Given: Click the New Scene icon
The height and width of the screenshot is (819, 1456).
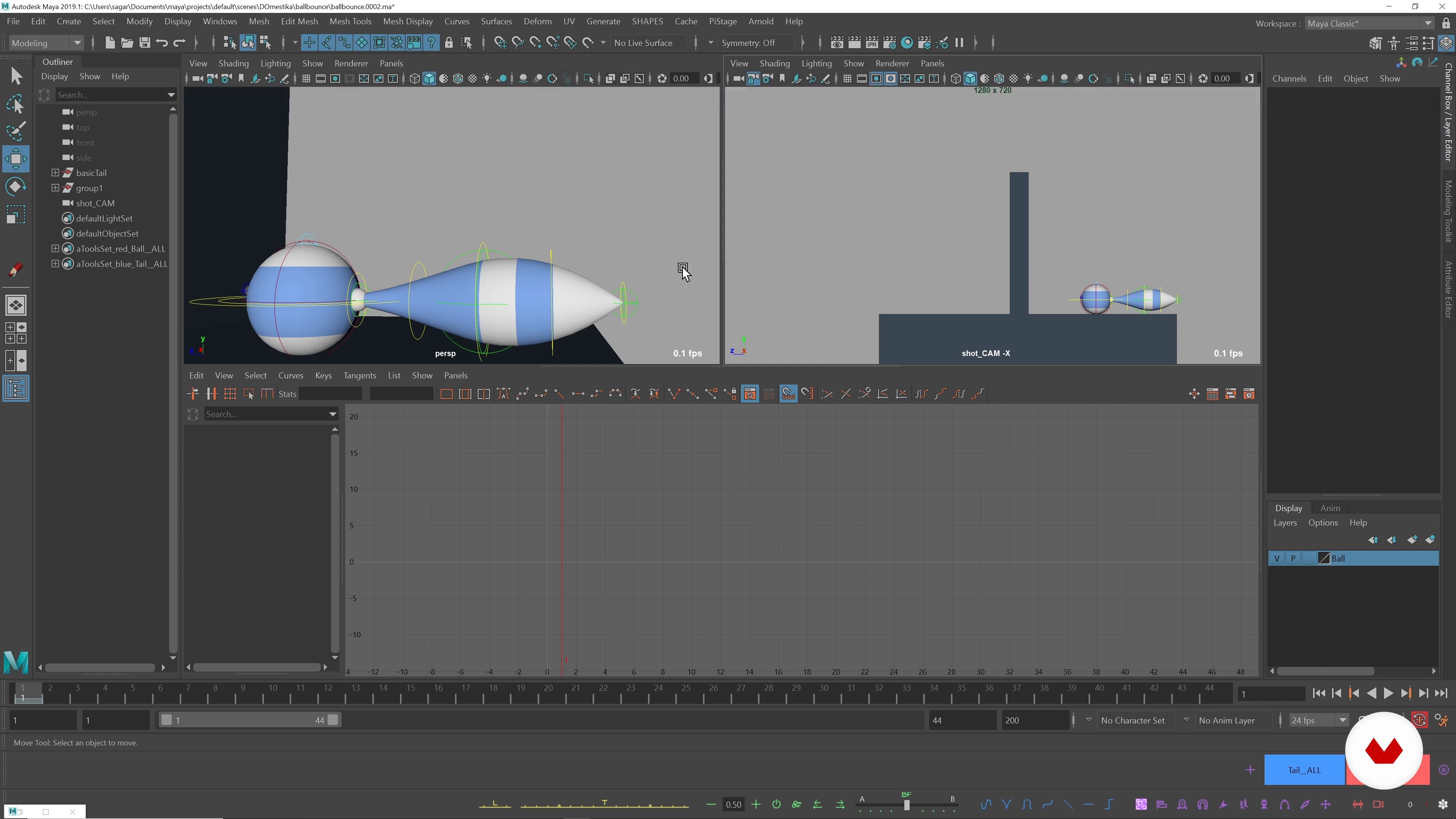Looking at the screenshot, I should coord(110,42).
